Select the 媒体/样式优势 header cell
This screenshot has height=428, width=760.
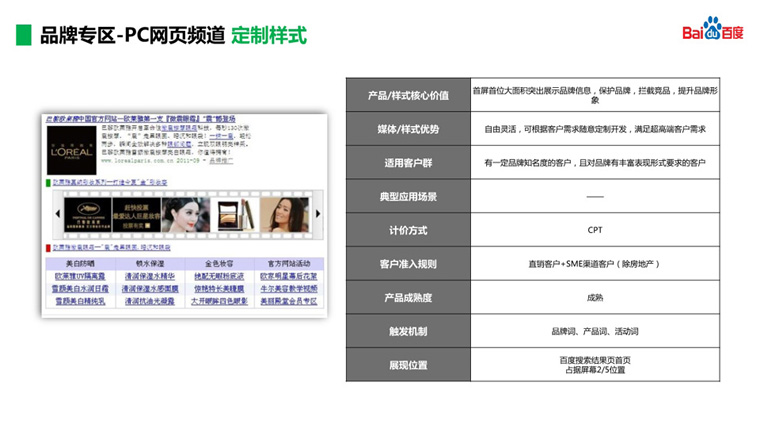408,129
